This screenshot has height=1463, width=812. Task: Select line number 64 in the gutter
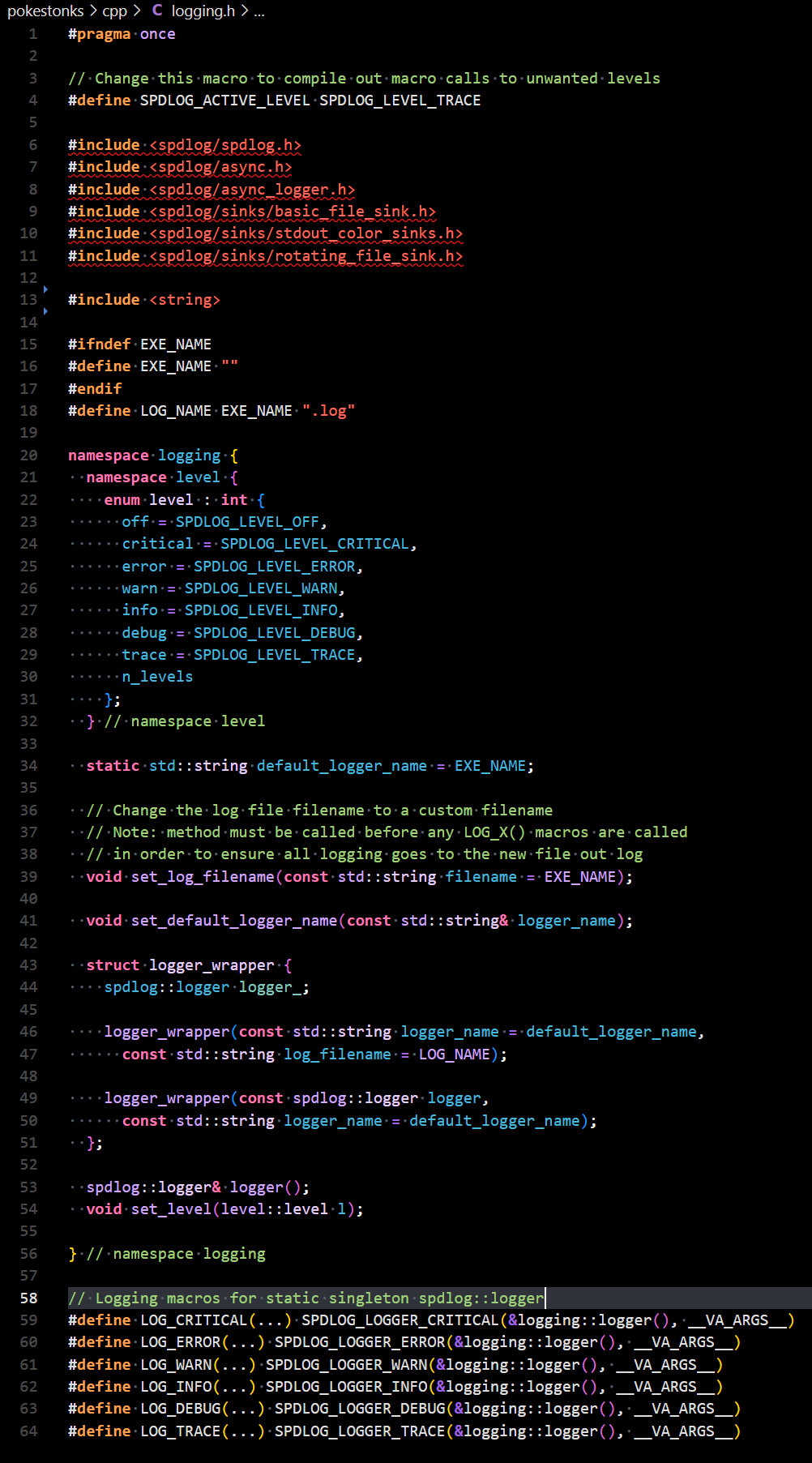coord(29,1431)
